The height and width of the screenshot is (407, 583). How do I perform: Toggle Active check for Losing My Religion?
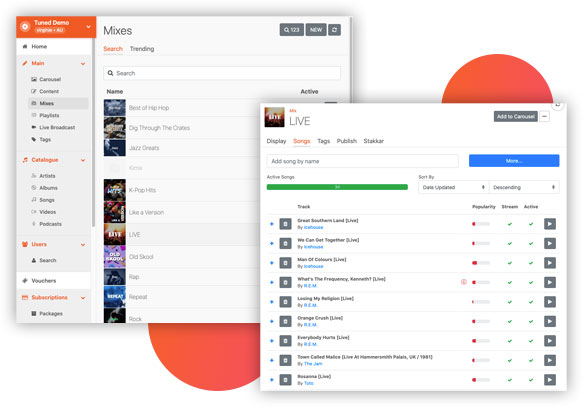coord(531,302)
